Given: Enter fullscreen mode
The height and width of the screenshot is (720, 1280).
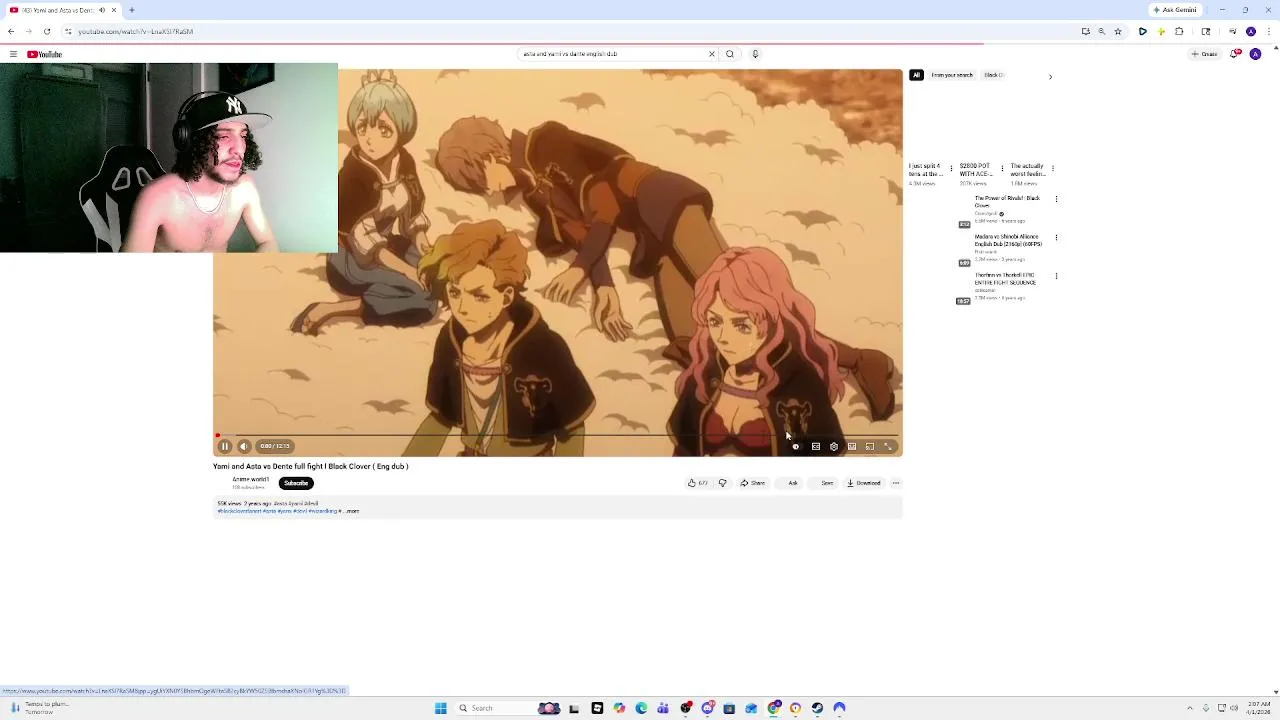Looking at the screenshot, I should tap(888, 447).
